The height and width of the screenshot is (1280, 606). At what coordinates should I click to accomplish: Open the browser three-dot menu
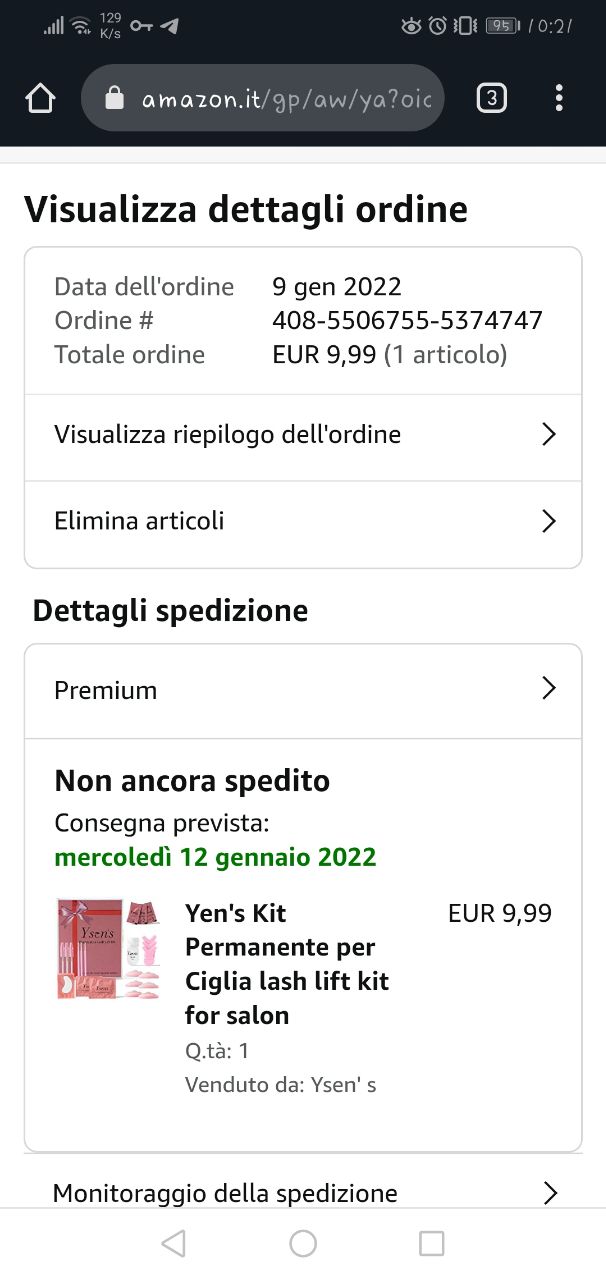[x=559, y=98]
